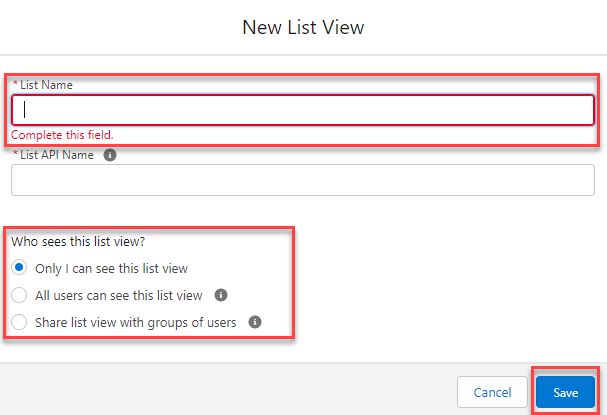Click the 'All users can see this list view' label text

pos(118,295)
